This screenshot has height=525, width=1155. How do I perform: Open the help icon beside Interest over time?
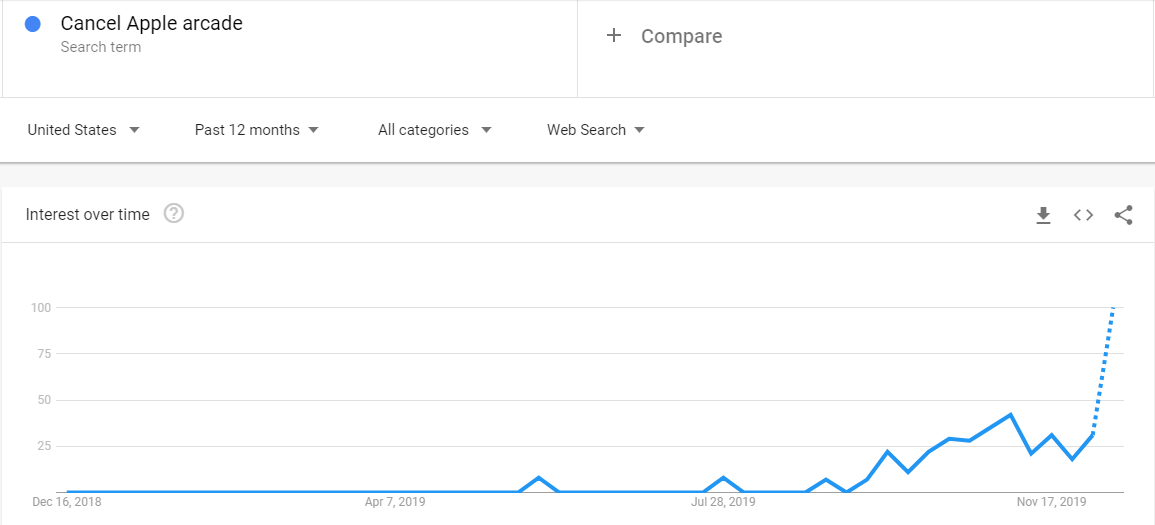tap(173, 214)
